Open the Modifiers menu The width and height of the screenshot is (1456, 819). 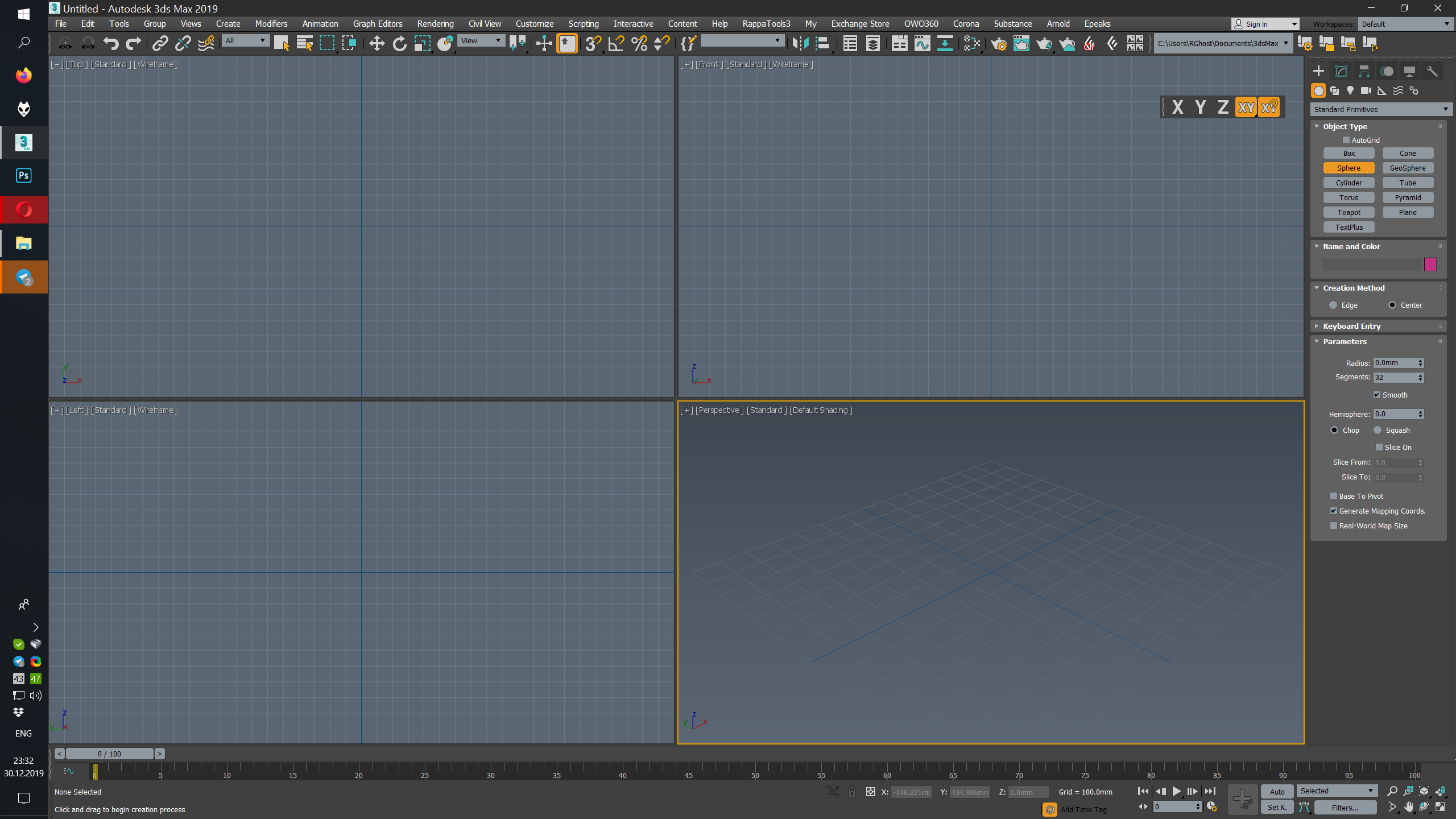coord(271,24)
